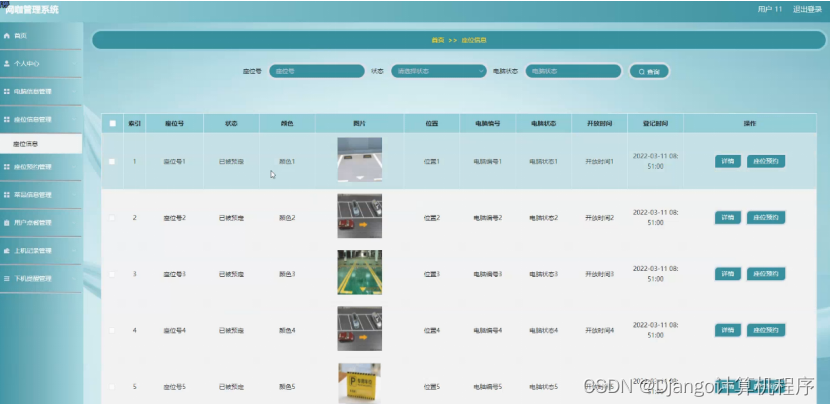Click the 电脑编号 column header

click(488, 123)
